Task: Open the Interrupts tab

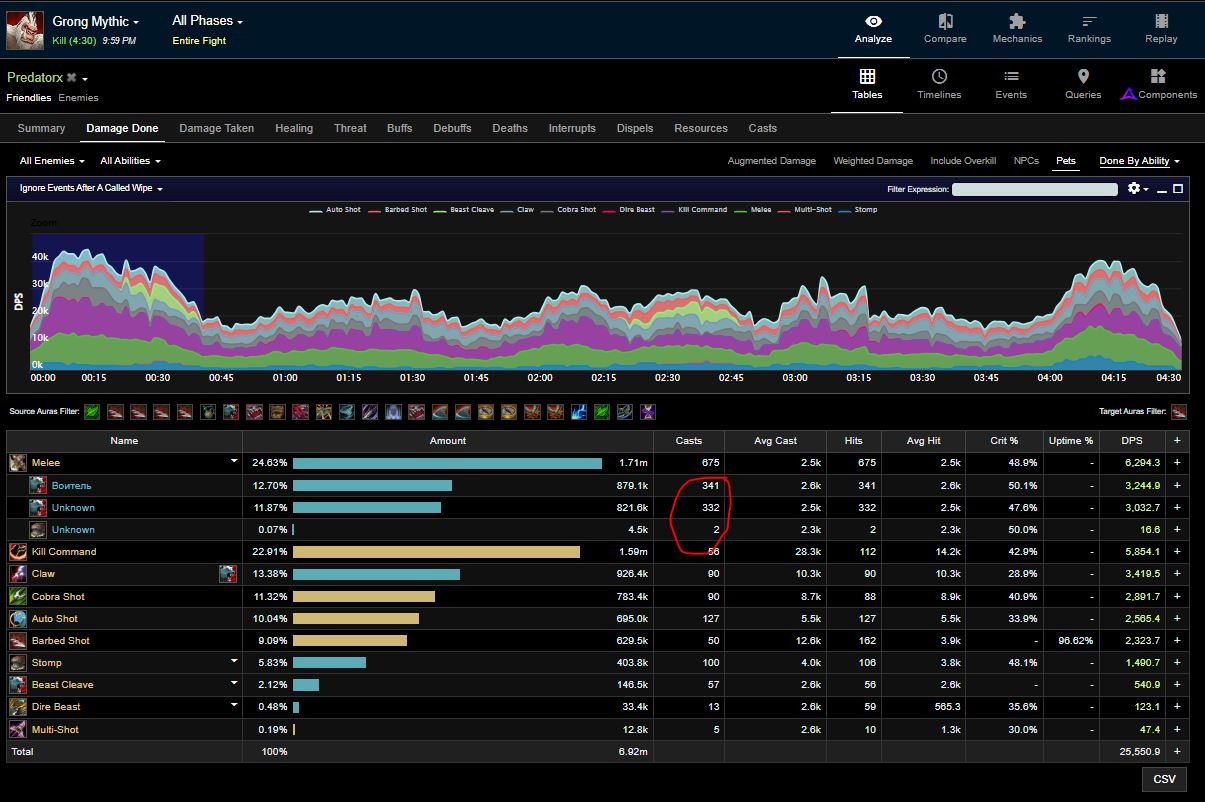Action: click(572, 128)
